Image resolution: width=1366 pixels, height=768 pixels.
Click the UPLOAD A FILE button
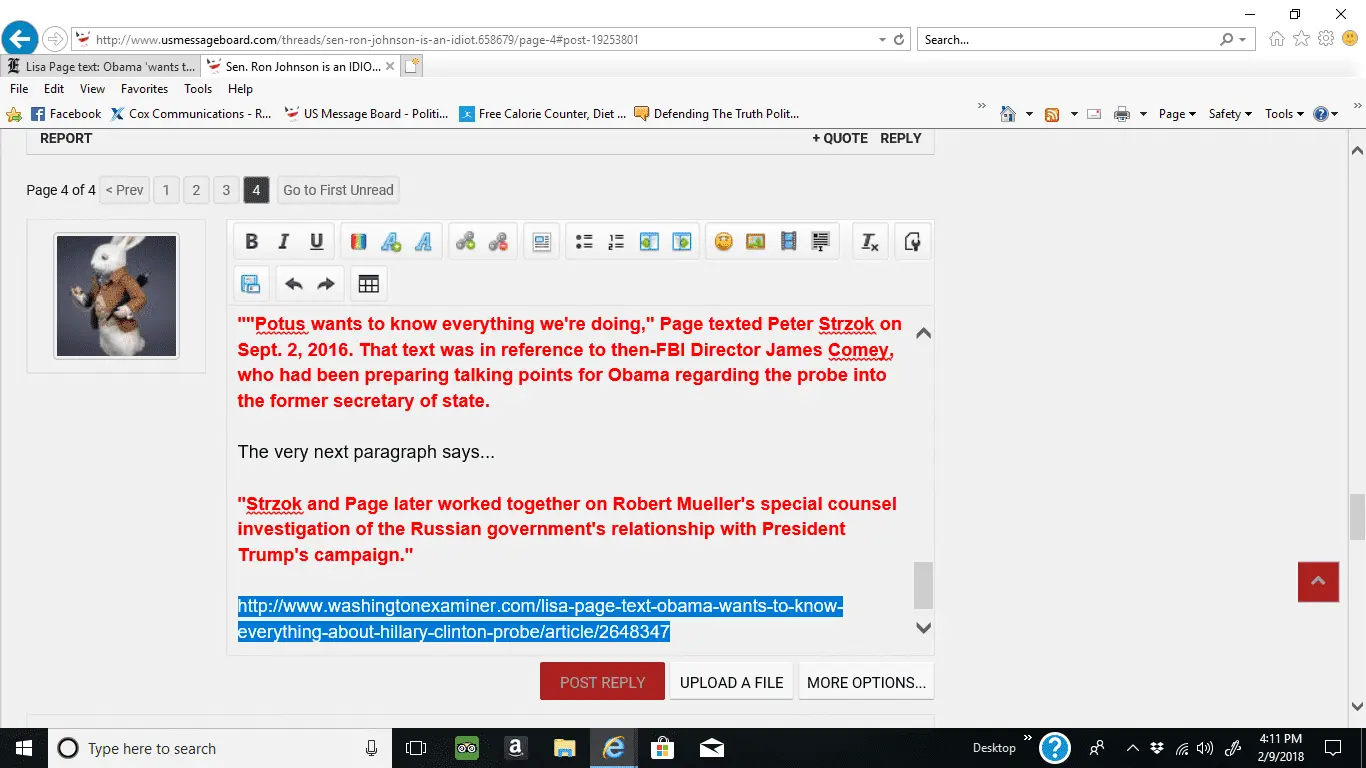click(x=731, y=682)
